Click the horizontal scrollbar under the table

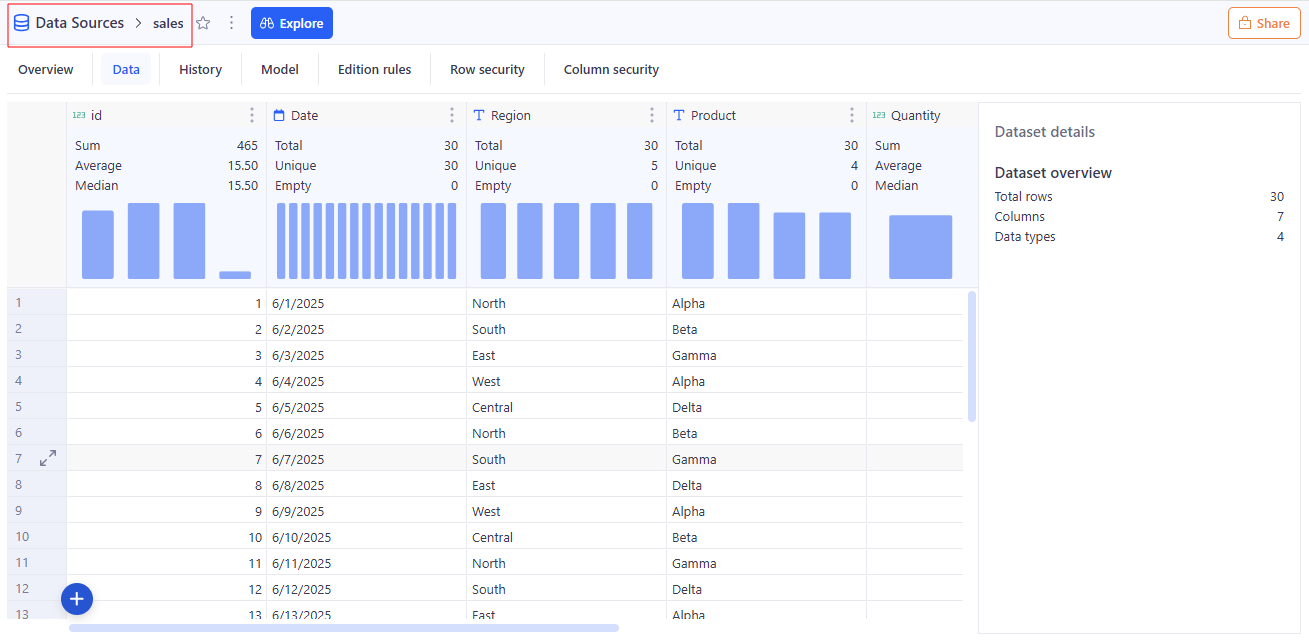point(343,628)
